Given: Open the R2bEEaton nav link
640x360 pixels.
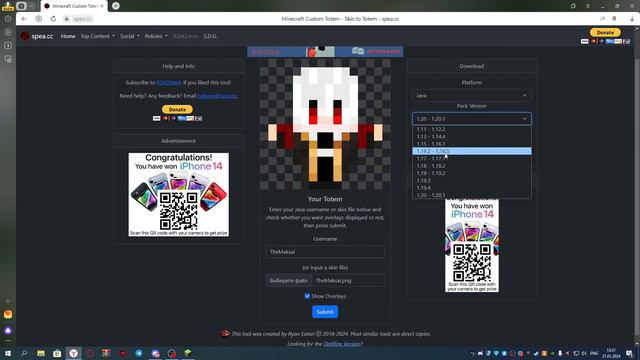Looking at the screenshot, I should coord(185,36).
